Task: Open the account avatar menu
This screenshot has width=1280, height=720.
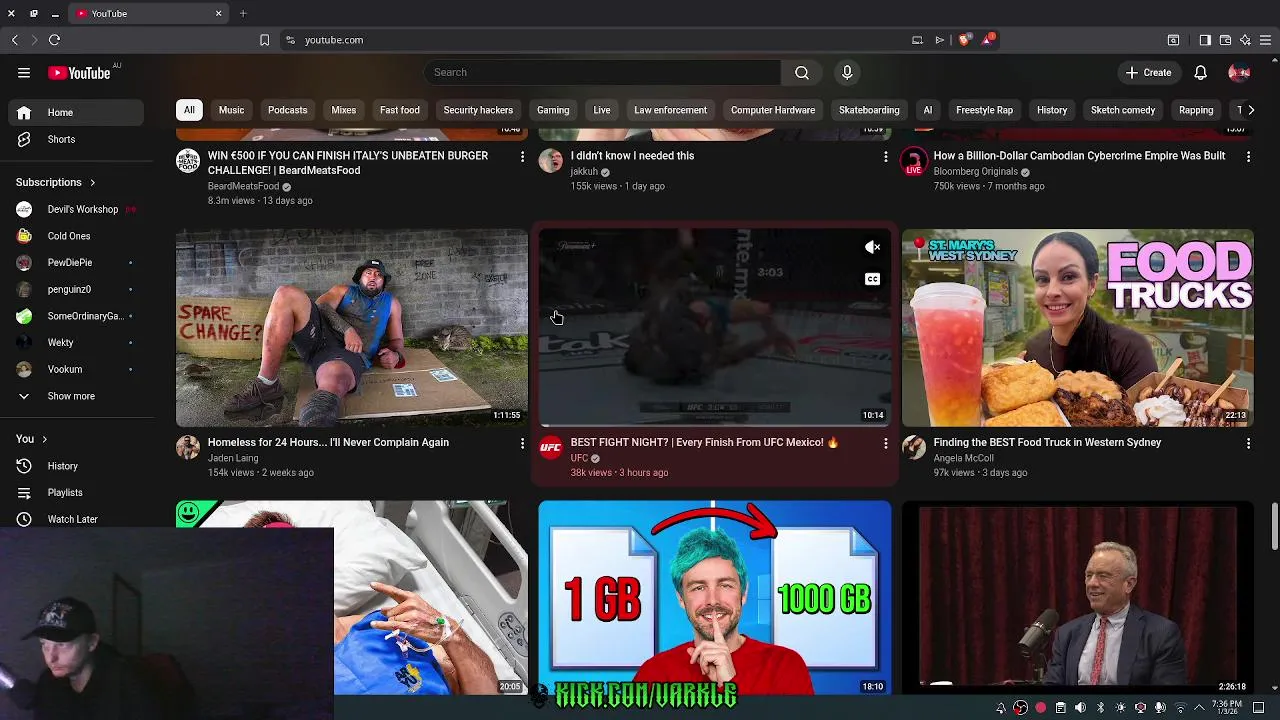Action: pyautogui.click(x=1239, y=72)
